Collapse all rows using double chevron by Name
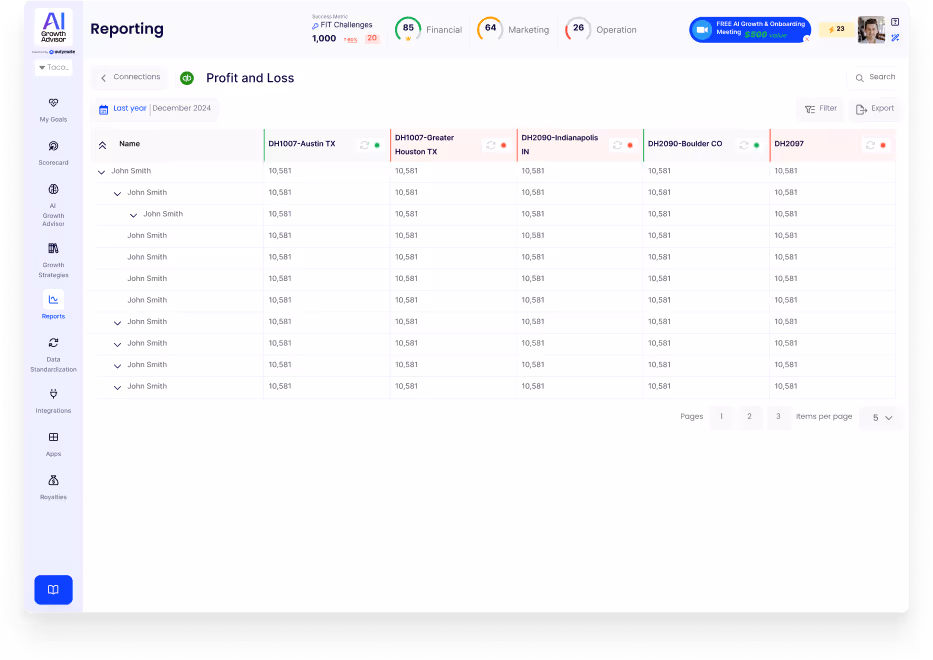This screenshot has width=933, height=660. [x=102, y=145]
